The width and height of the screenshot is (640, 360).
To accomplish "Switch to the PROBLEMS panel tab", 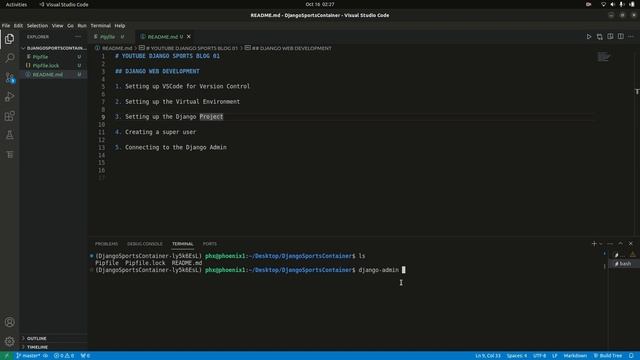I will tap(106, 244).
